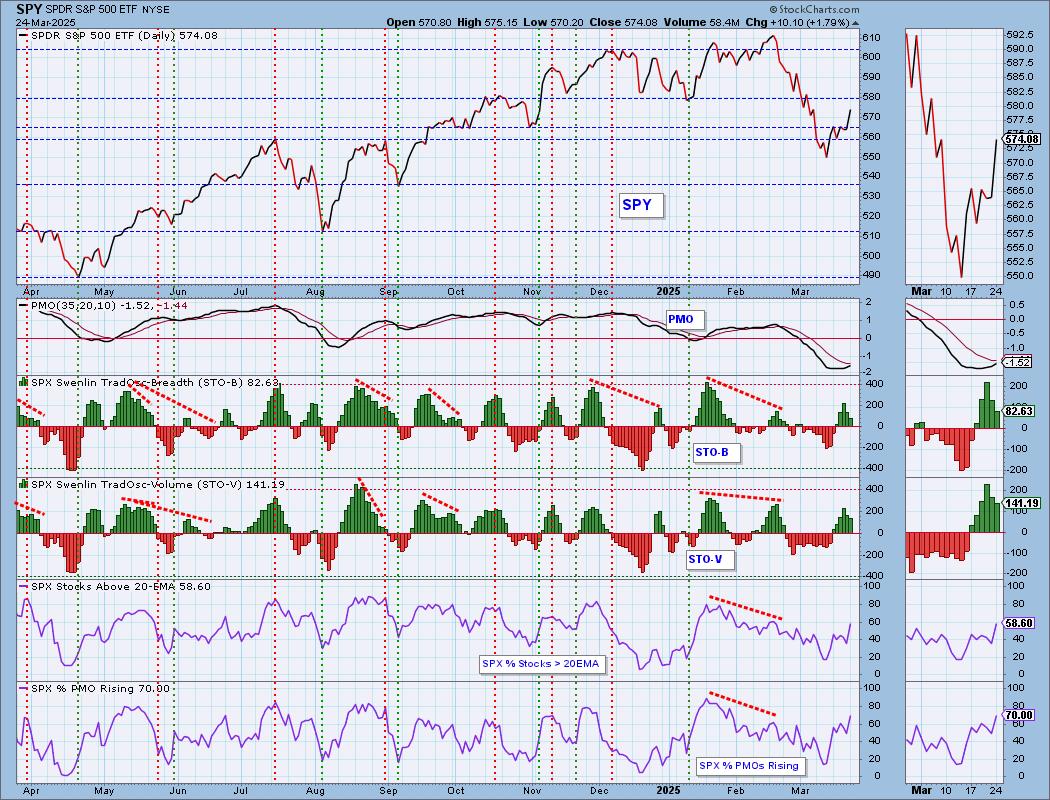This screenshot has width=1050, height=800.
Task: Click the 'SPX Swenlin TradOsc-Volume (STO-V) 141.19' legend
Action: click(x=152, y=484)
